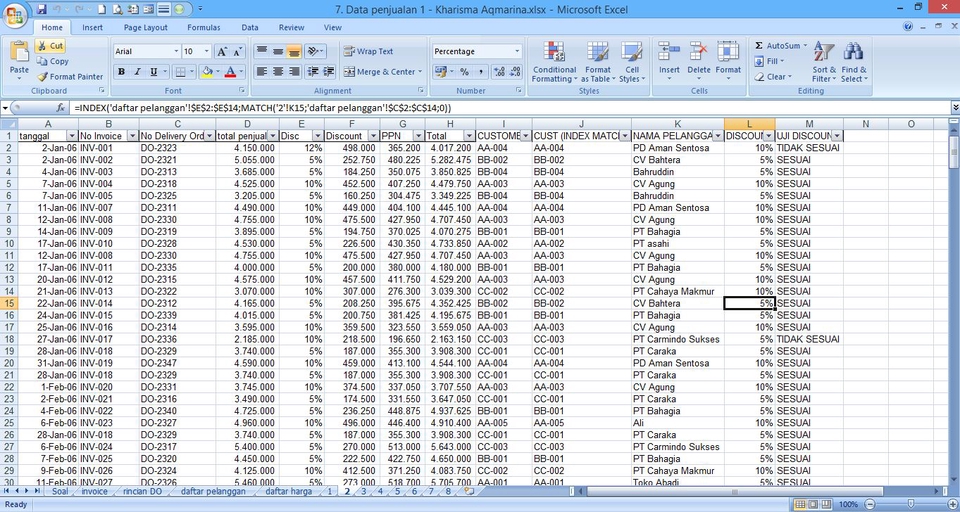Switch to the Formulas tab

point(204,28)
